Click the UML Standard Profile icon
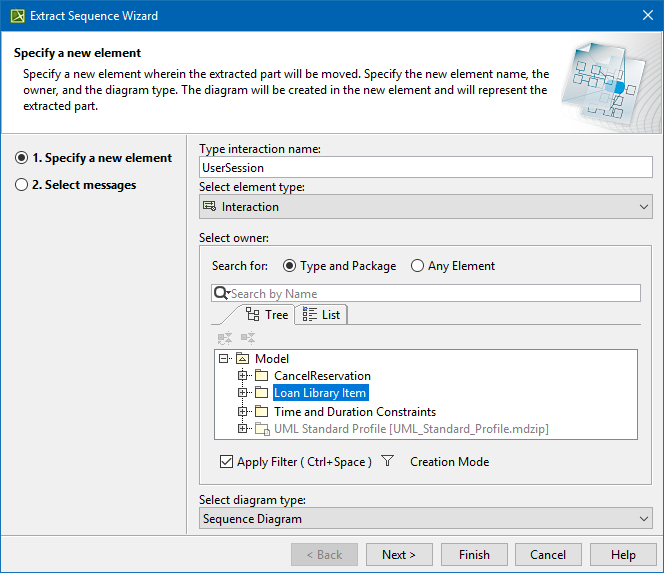The height and width of the screenshot is (573, 664). click(262, 429)
